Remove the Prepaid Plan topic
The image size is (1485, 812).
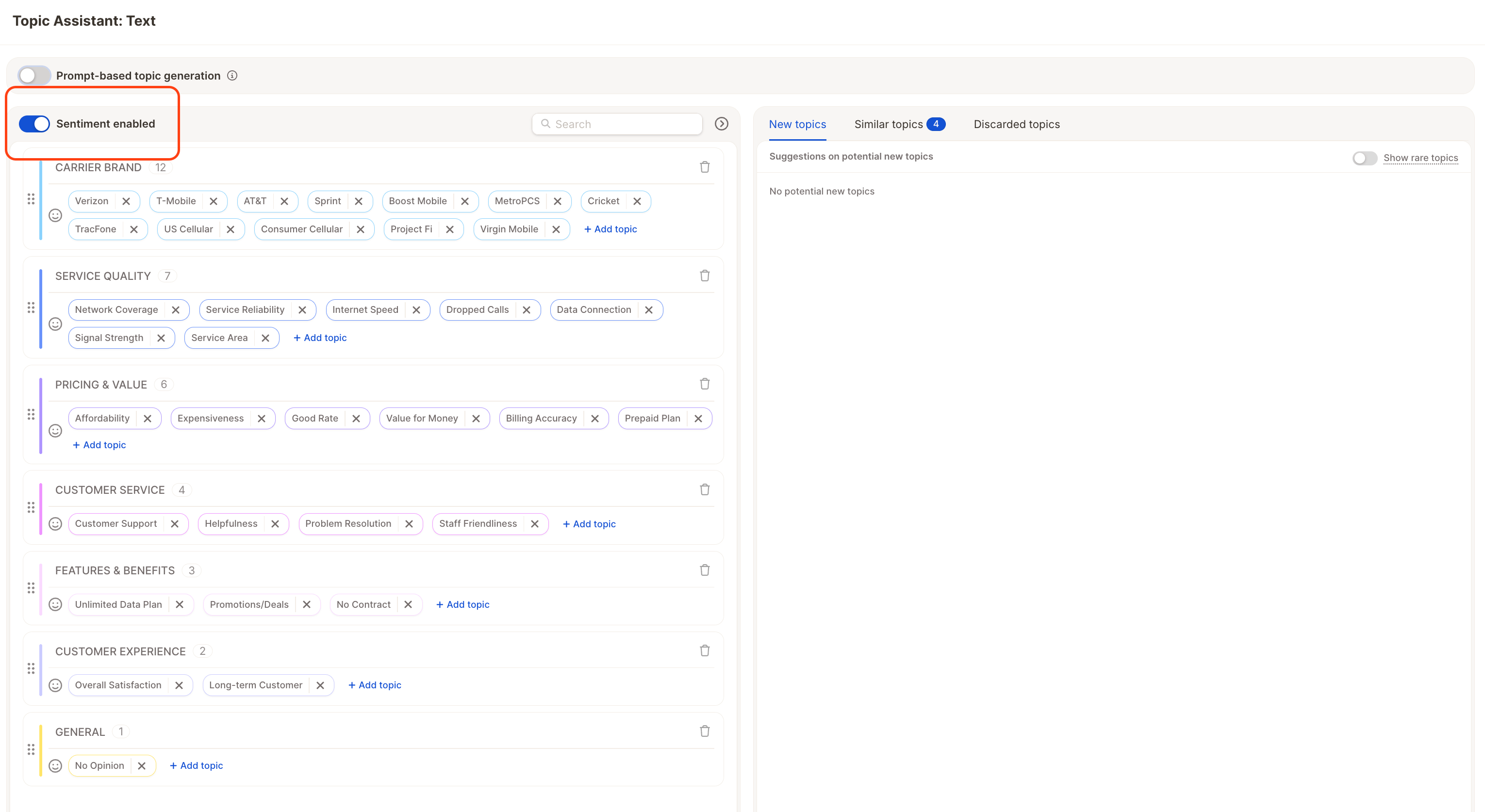point(698,419)
